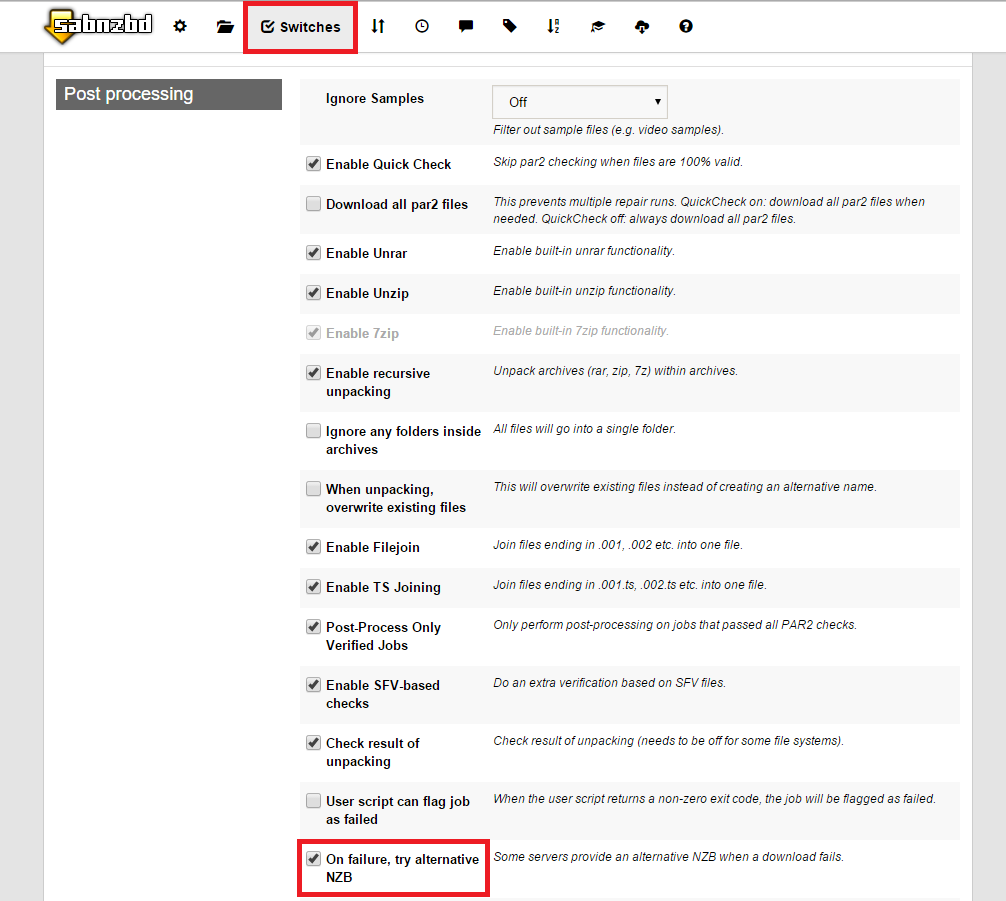Open Special settings via graduation cap icon

[597, 27]
